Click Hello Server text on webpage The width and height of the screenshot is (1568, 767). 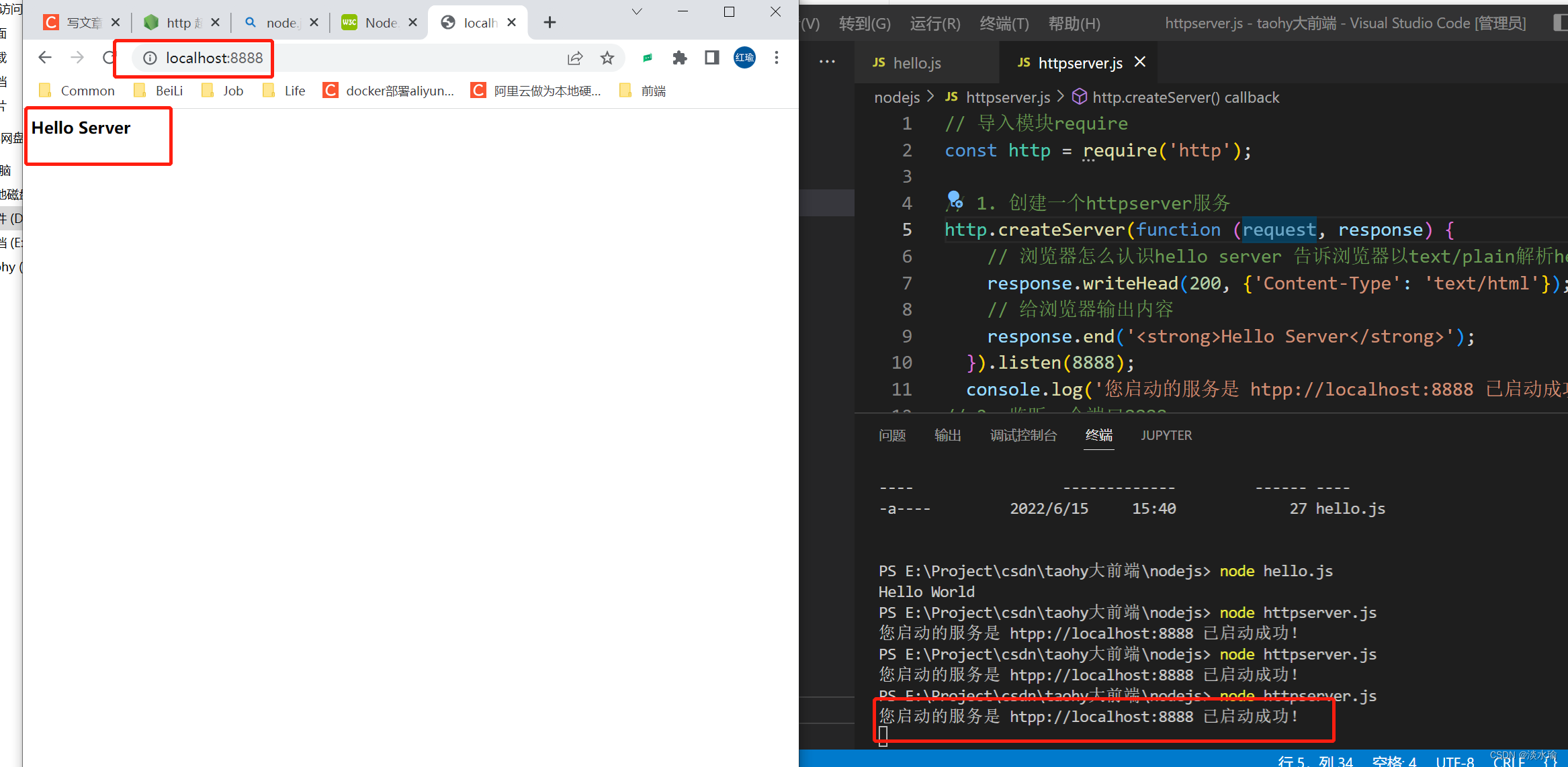coord(81,128)
